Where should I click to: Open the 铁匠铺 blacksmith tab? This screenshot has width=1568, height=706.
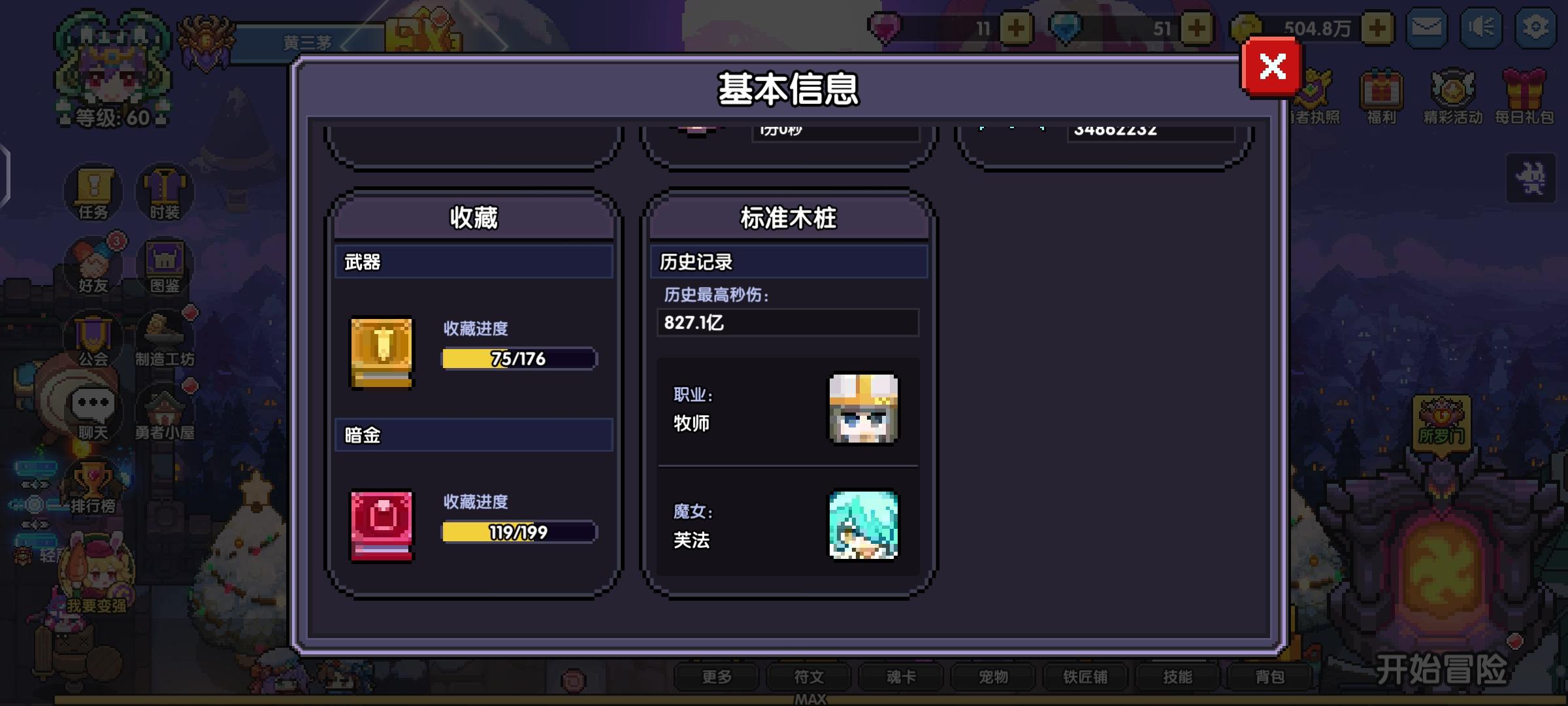click(x=1085, y=677)
